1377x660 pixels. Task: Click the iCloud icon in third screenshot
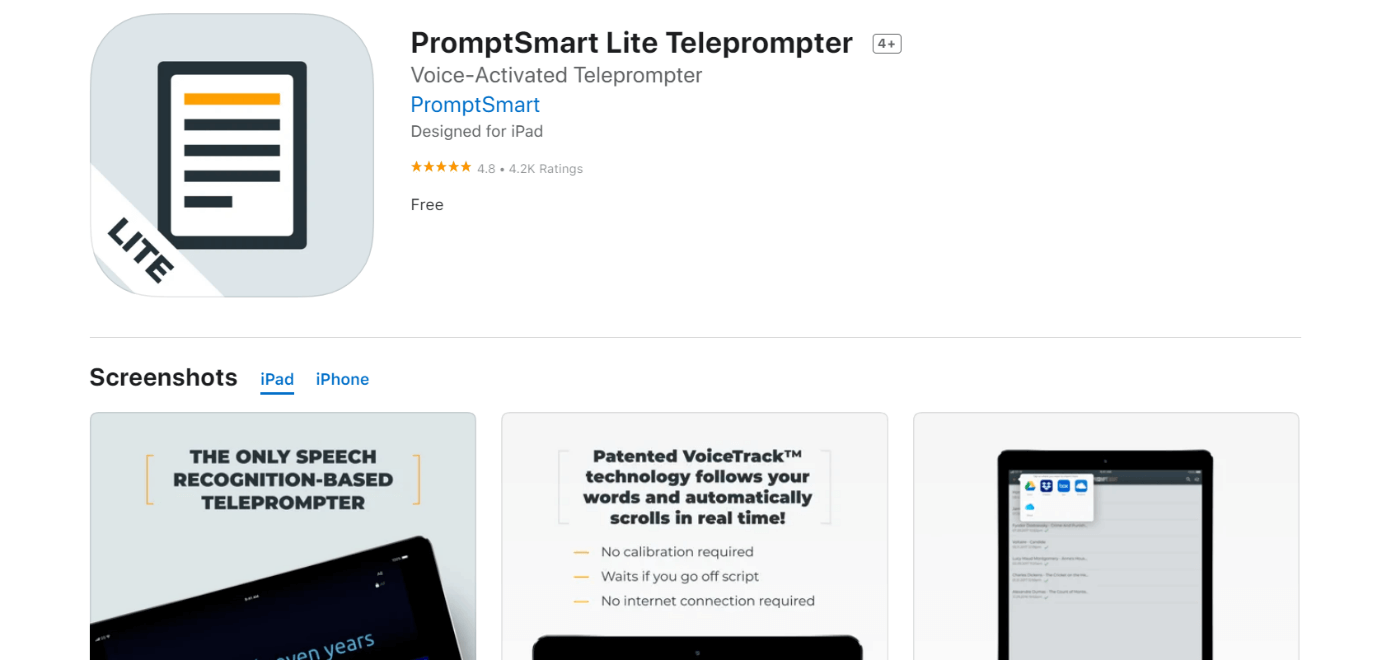(x=1029, y=507)
